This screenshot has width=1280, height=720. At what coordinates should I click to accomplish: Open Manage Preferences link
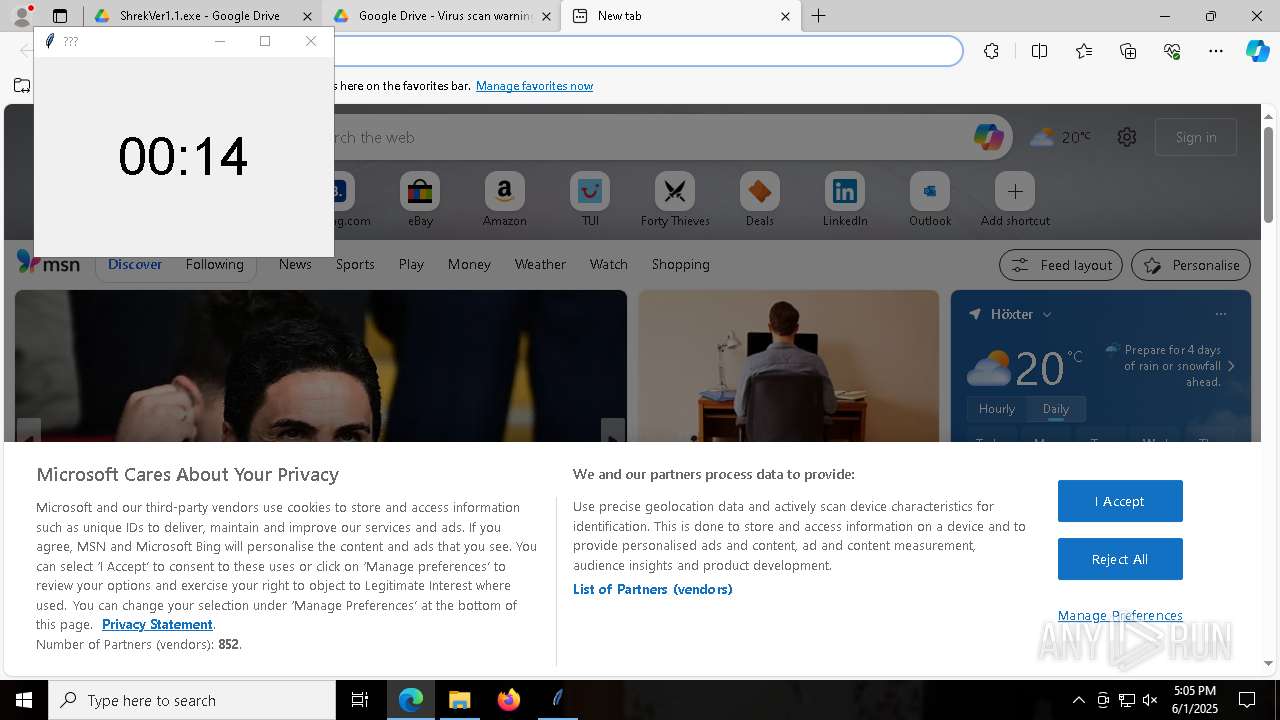tap(1120, 615)
